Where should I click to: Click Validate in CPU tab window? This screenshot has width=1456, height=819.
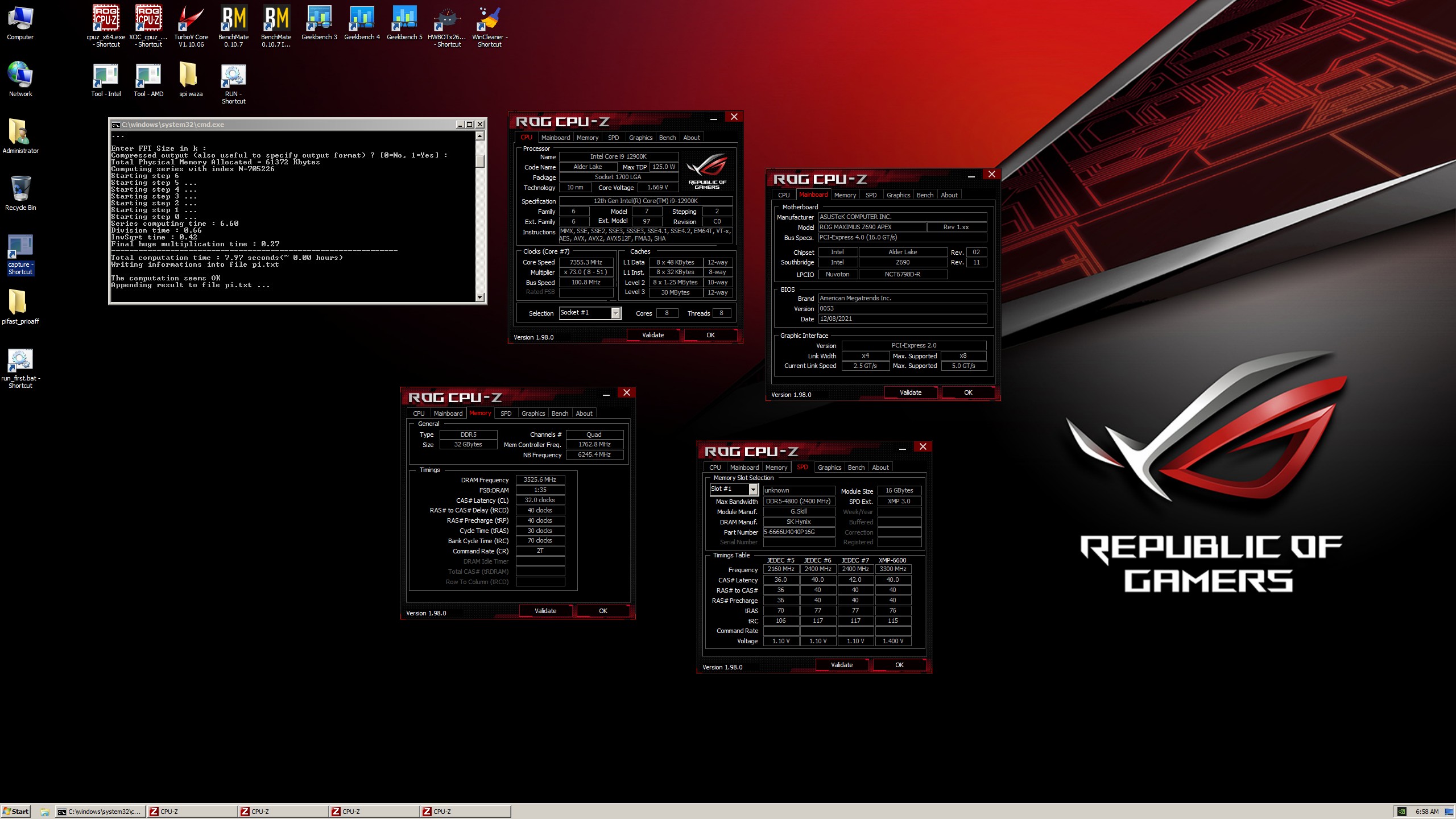coord(653,335)
